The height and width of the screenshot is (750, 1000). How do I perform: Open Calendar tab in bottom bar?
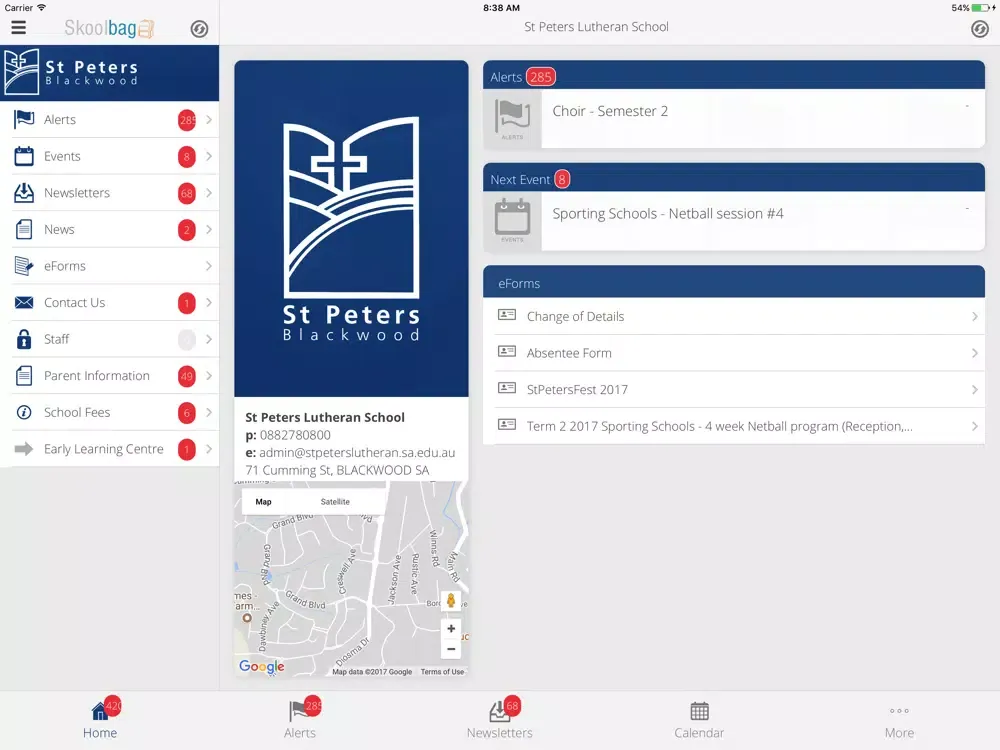pyautogui.click(x=700, y=719)
